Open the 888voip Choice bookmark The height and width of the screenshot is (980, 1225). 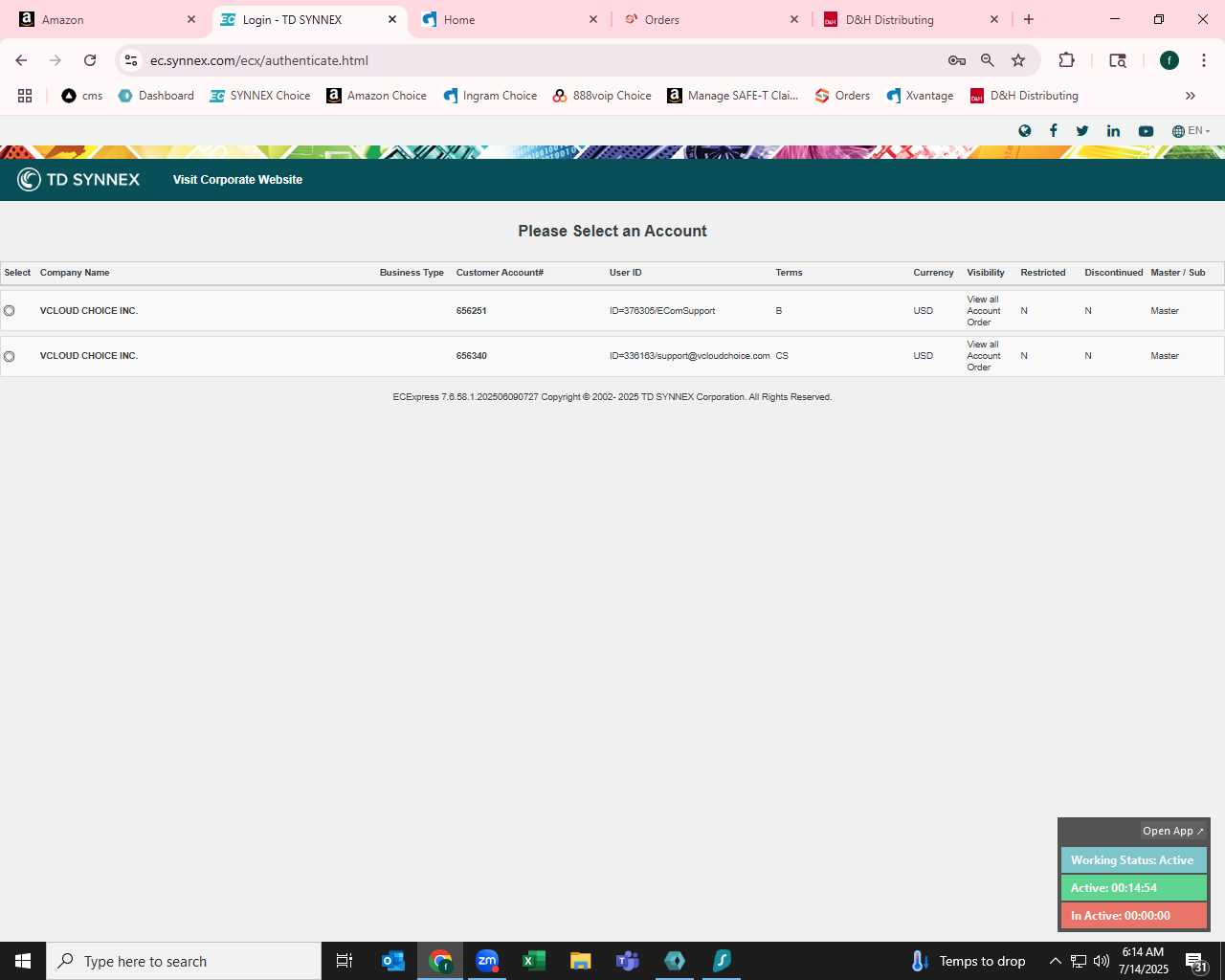(x=602, y=96)
